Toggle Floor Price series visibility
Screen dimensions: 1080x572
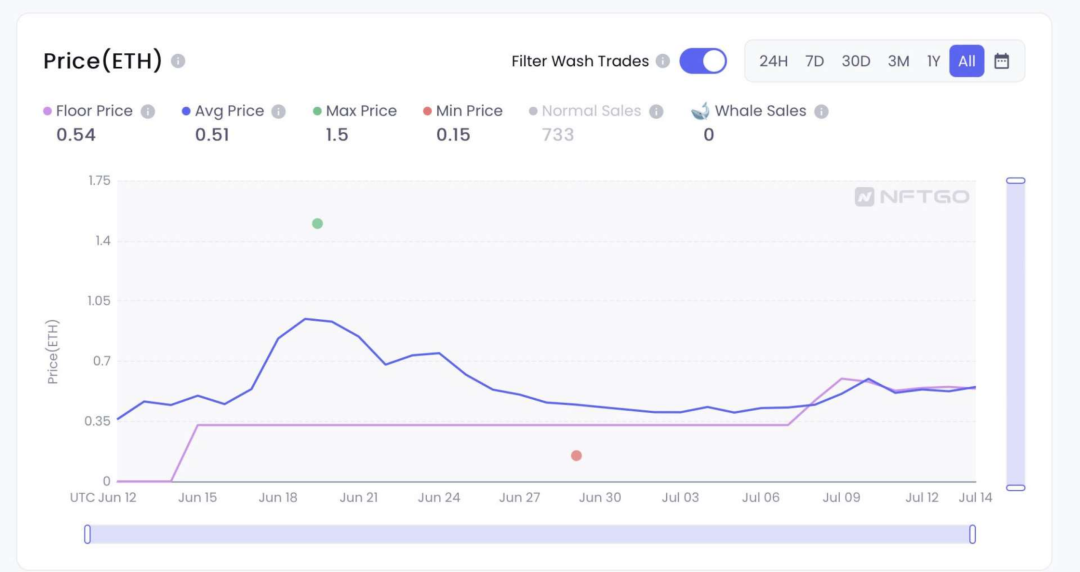pos(94,111)
